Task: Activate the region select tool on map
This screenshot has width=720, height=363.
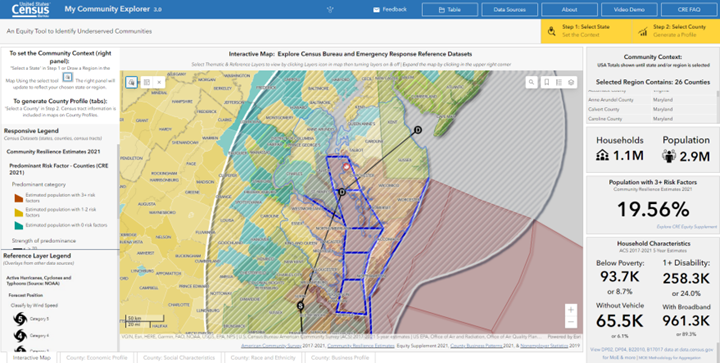Action: point(132,82)
